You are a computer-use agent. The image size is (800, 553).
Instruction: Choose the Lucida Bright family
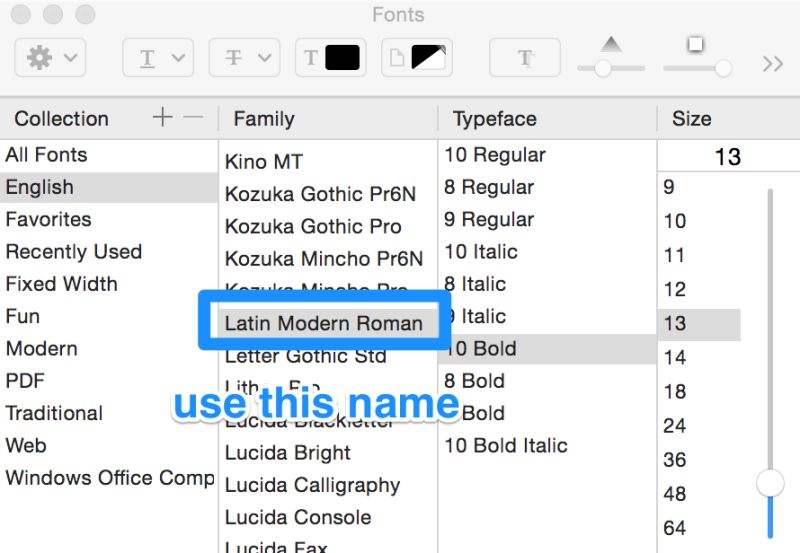pos(328,453)
